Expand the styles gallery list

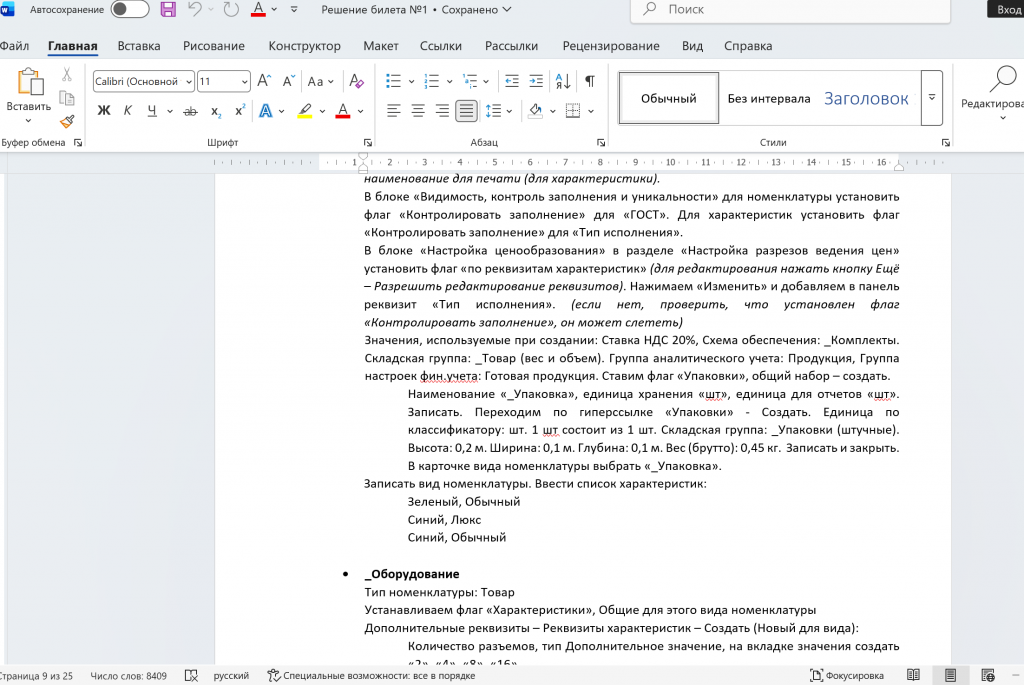(931, 98)
